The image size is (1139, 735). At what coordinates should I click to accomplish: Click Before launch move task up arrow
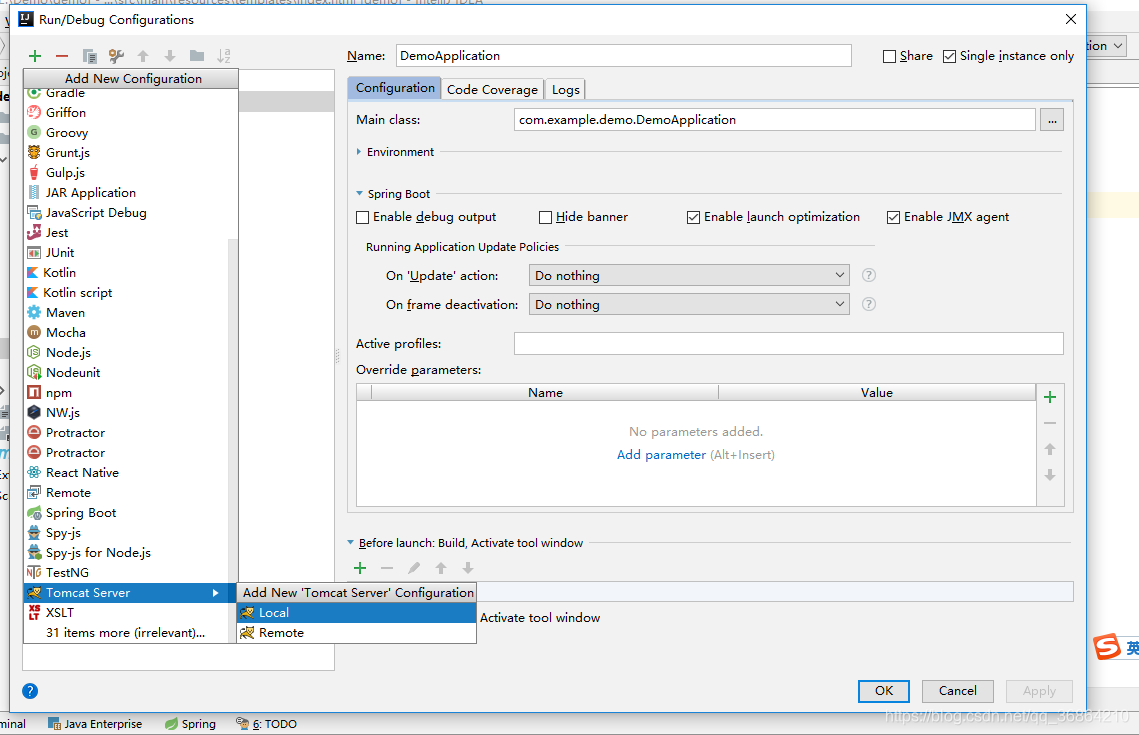[x=441, y=568]
